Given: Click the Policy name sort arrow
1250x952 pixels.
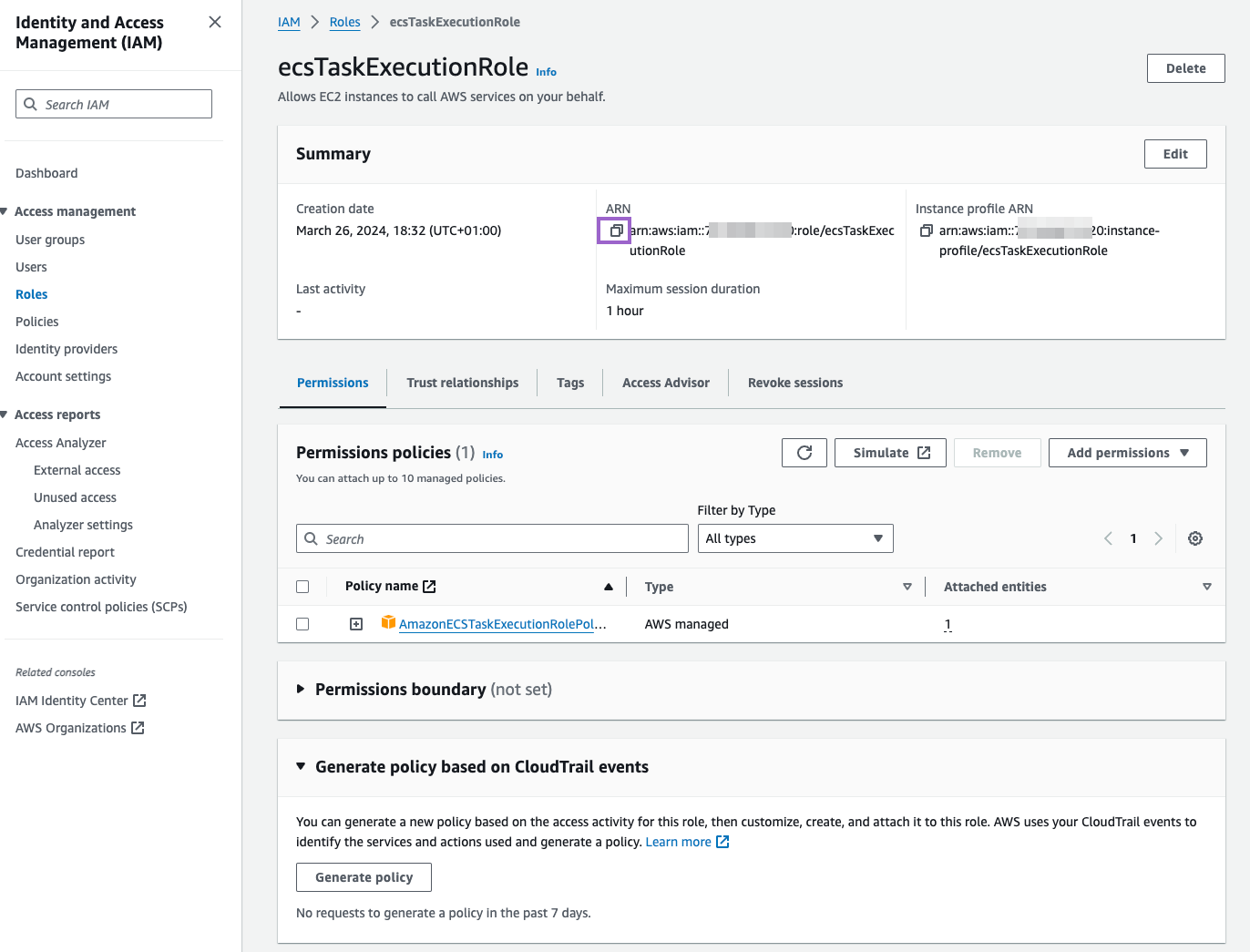Looking at the screenshot, I should click(608, 587).
